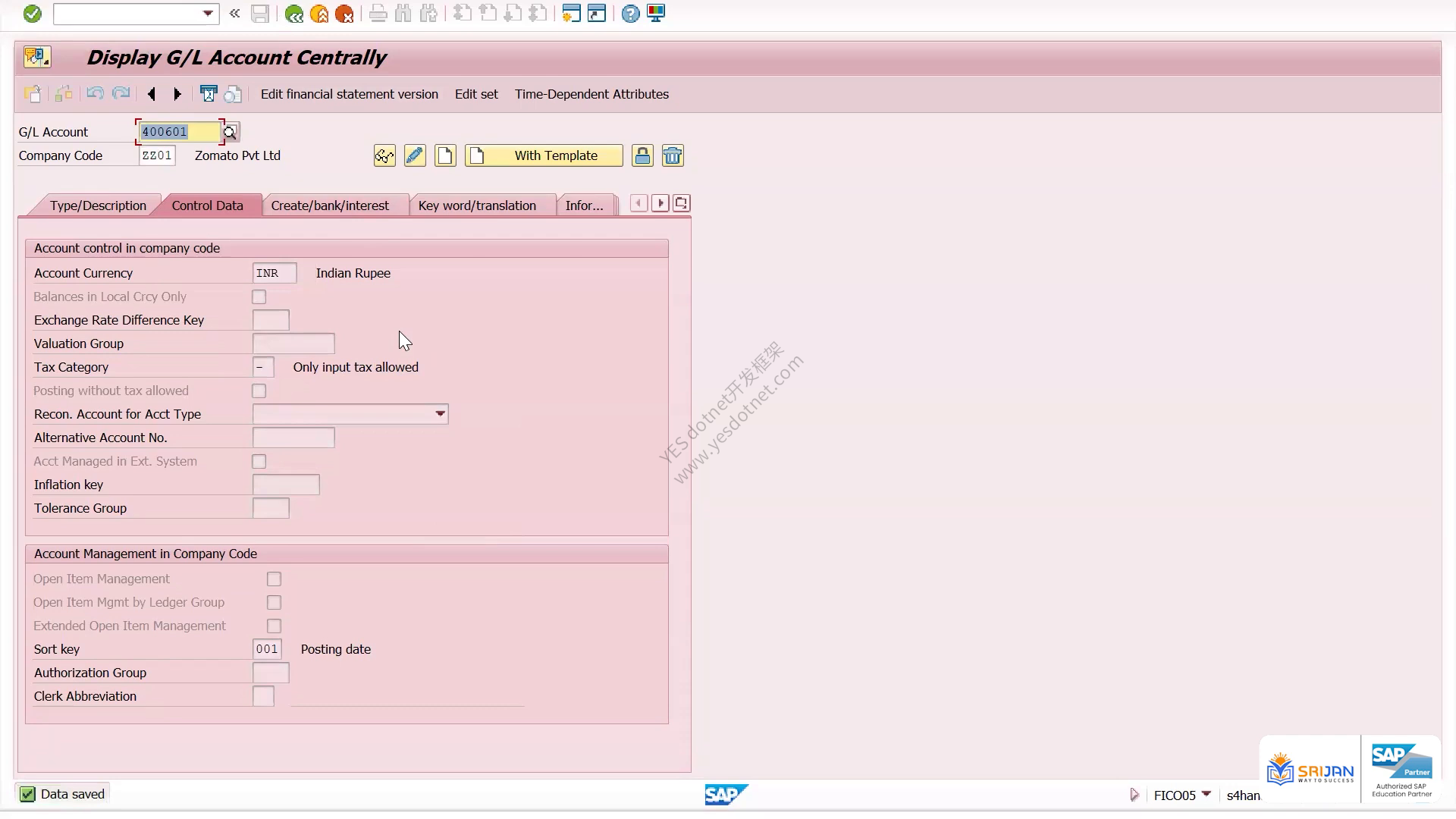Open the Create/bank/interest tab

330,206
